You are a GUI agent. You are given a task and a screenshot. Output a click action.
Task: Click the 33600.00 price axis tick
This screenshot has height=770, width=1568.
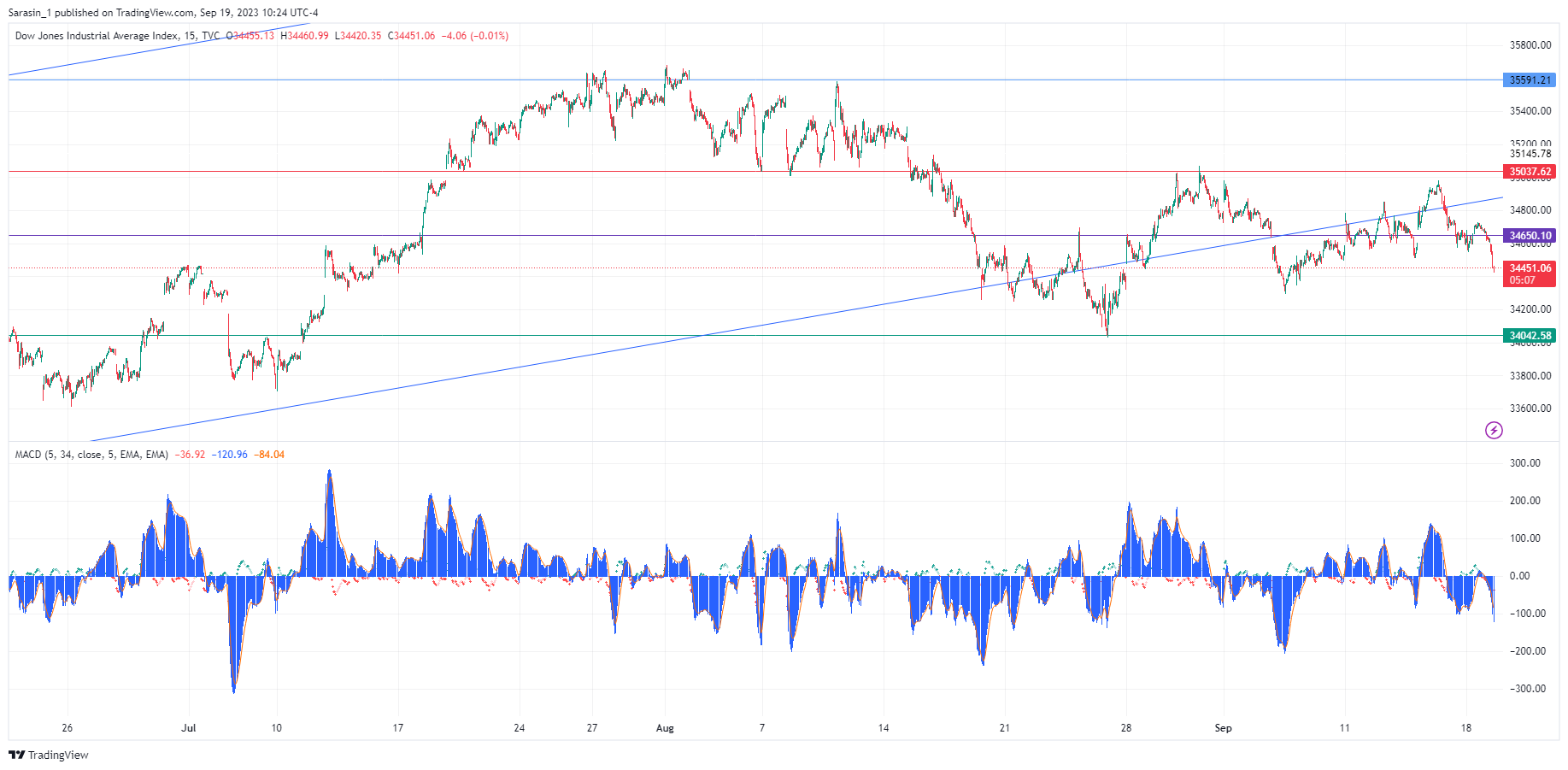1530,409
